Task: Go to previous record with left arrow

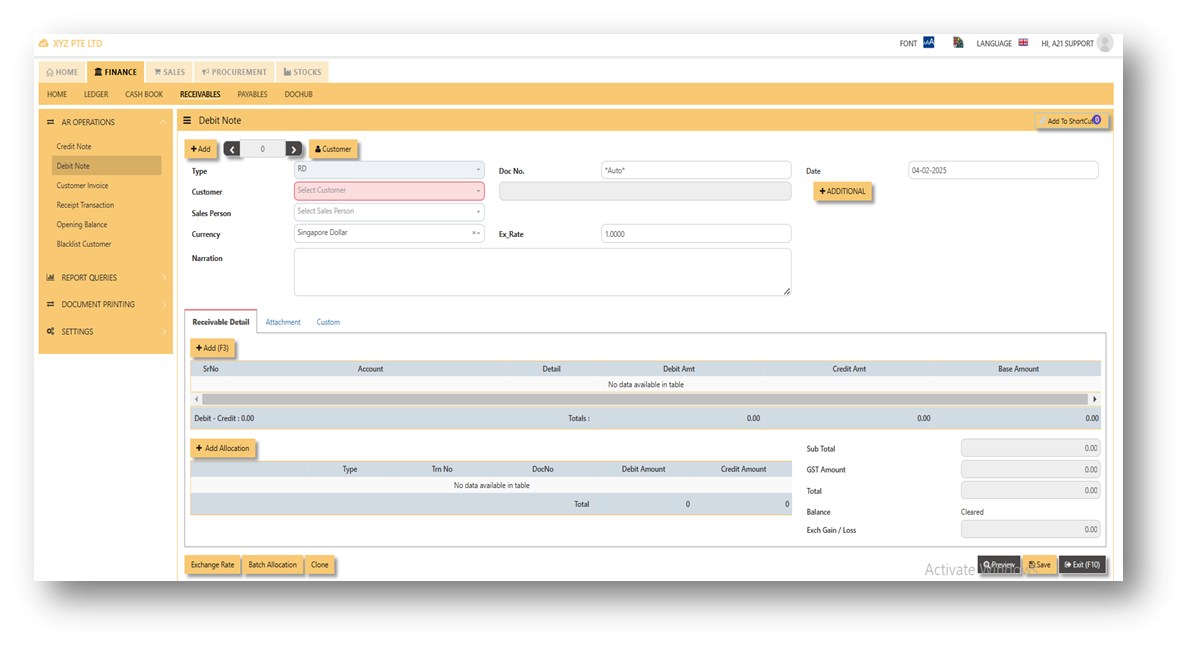Action: coord(232,149)
